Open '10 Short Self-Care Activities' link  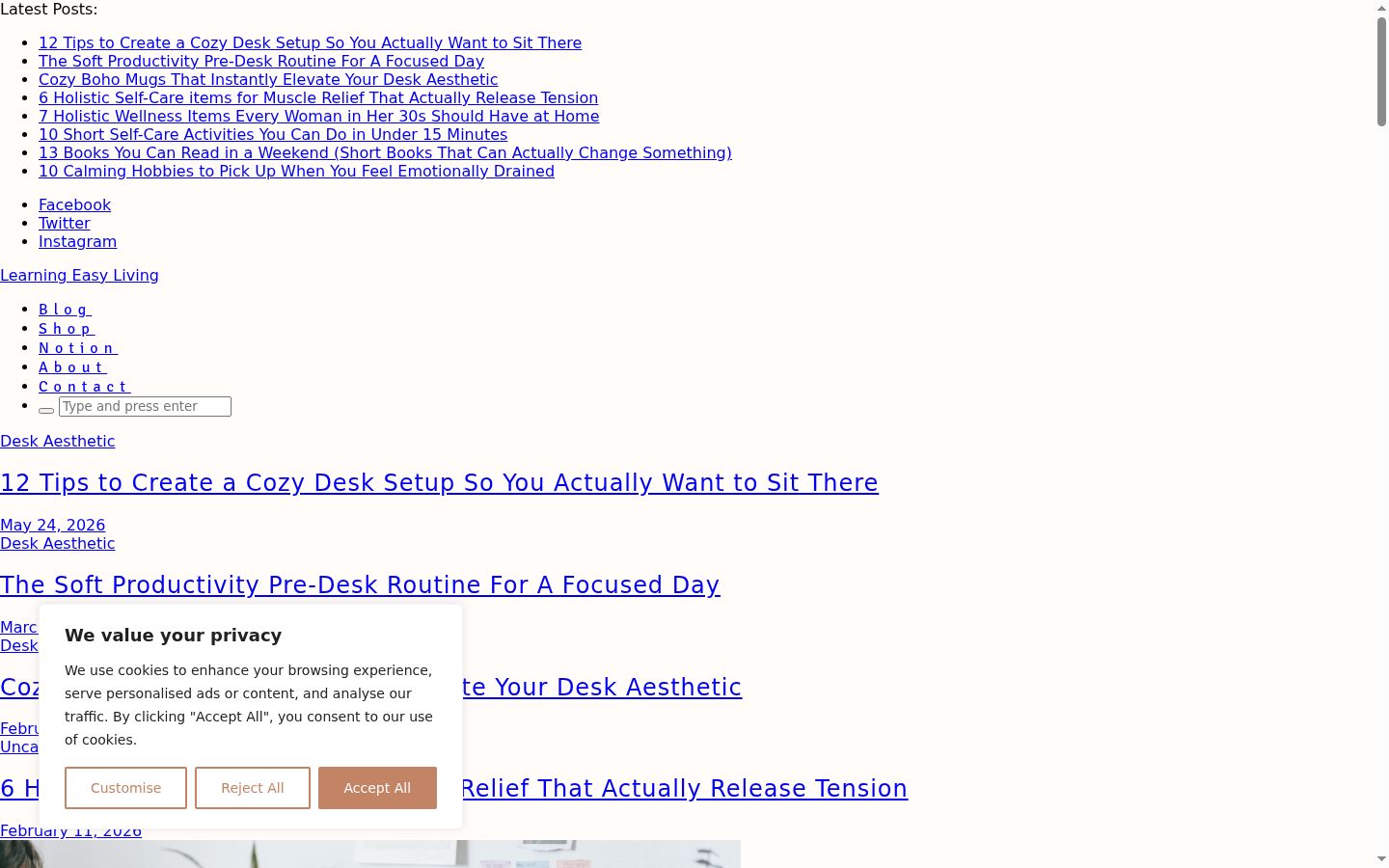point(273,134)
